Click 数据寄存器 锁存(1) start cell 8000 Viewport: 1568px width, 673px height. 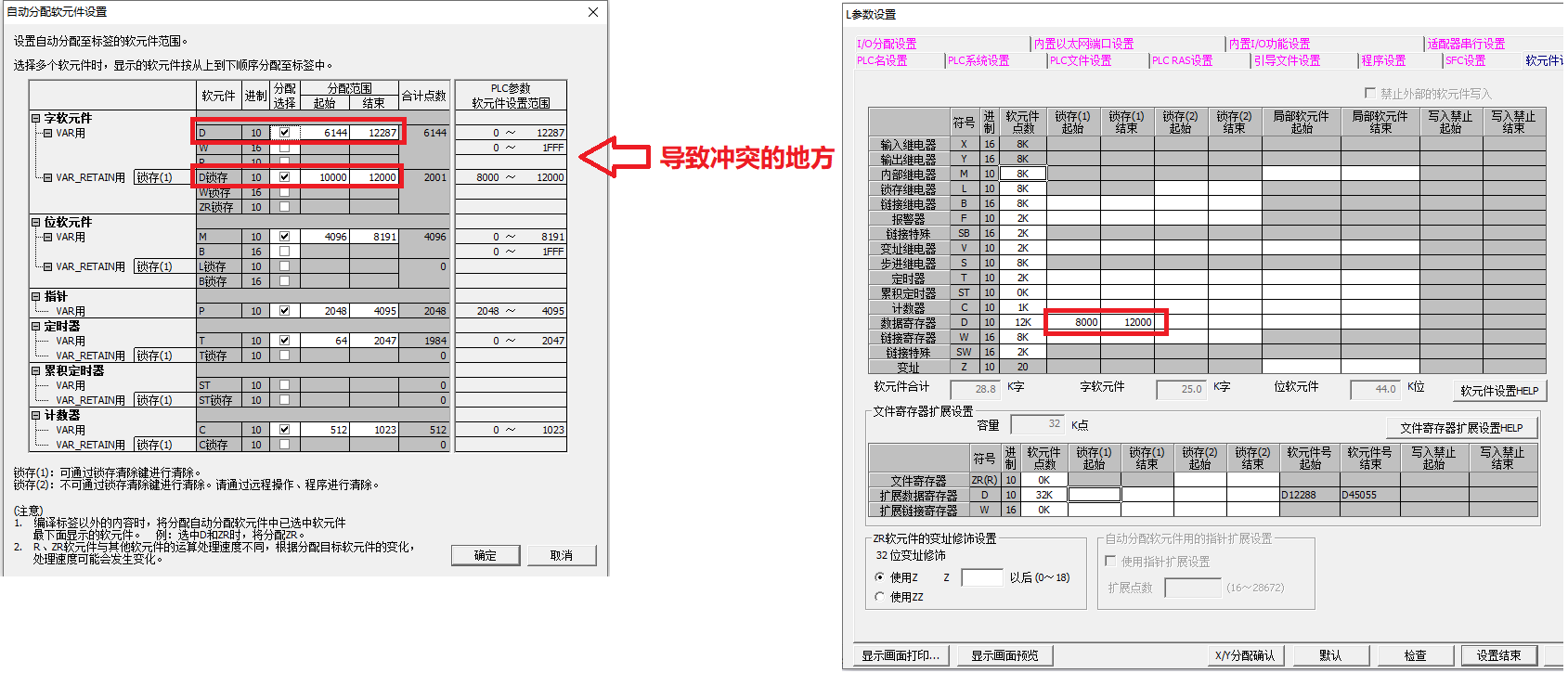pos(1073,322)
